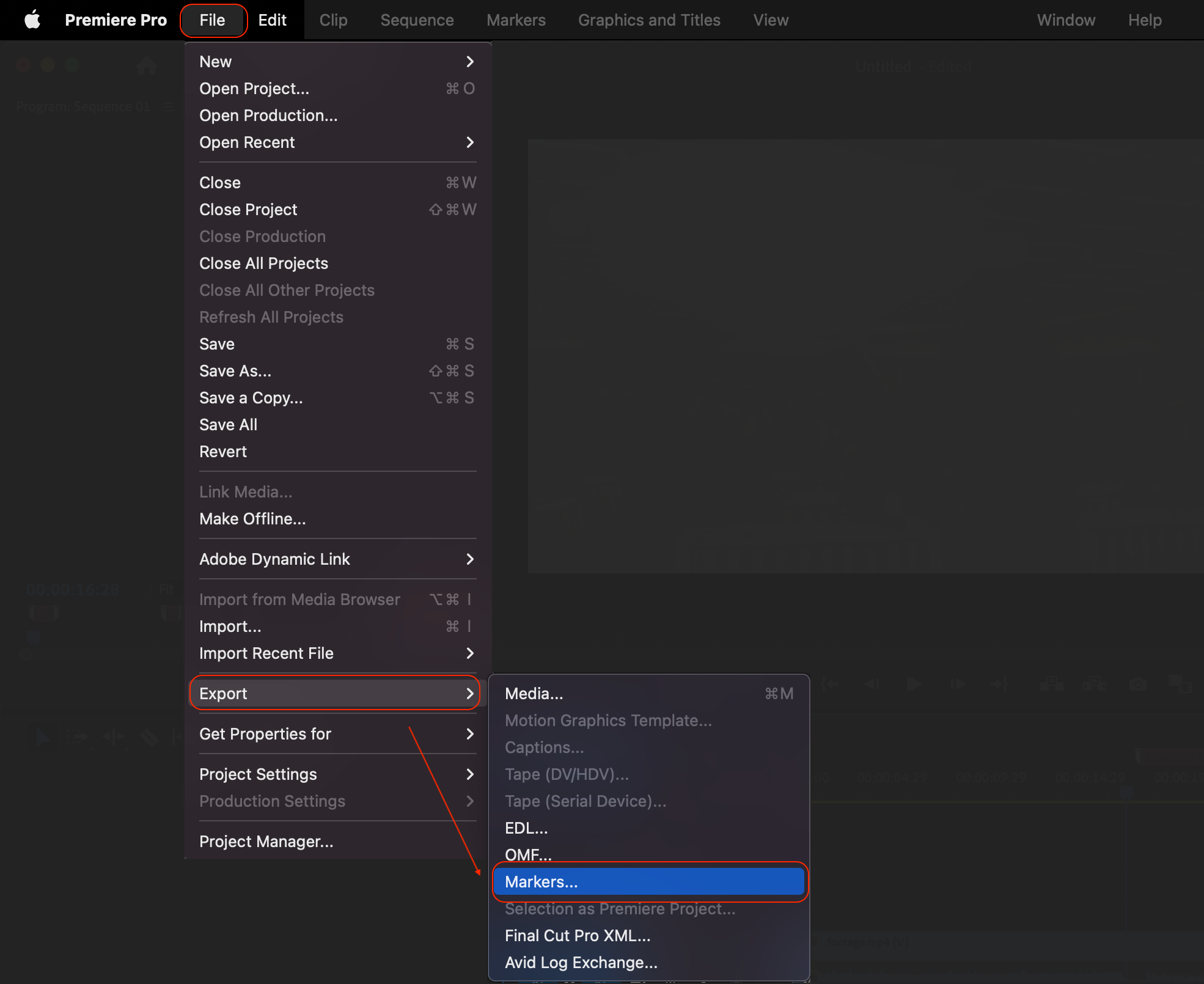Click the timecode field showing 00:00:16:28
This screenshot has width=1204, height=984.
click(72, 589)
